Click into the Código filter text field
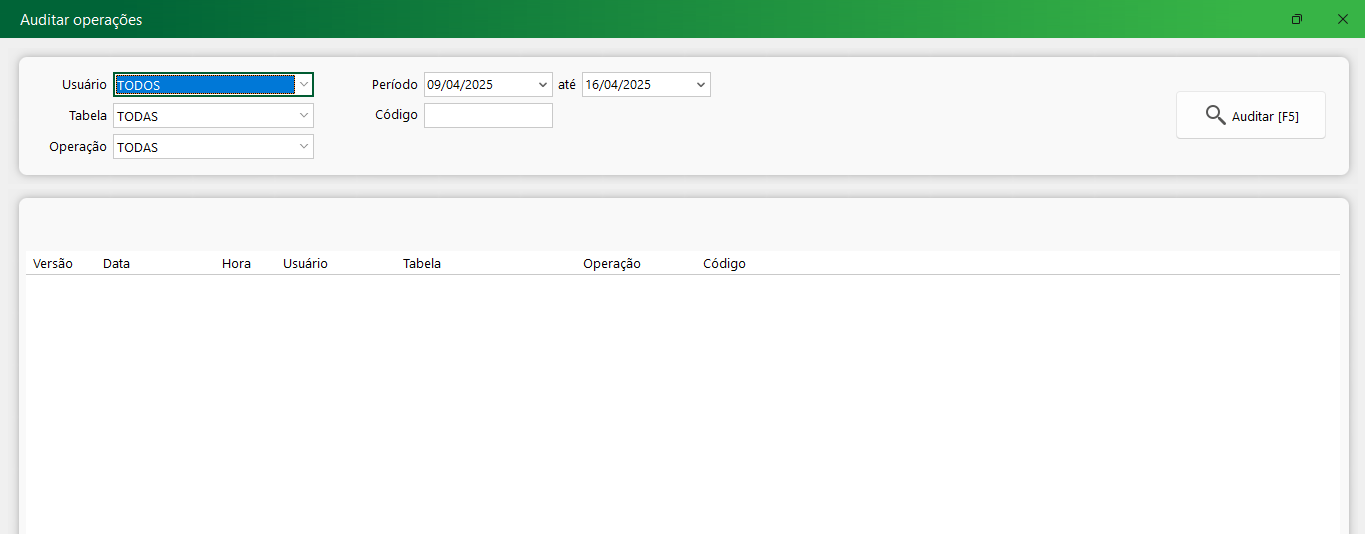Viewport: 1365px width, 534px height. tap(488, 116)
